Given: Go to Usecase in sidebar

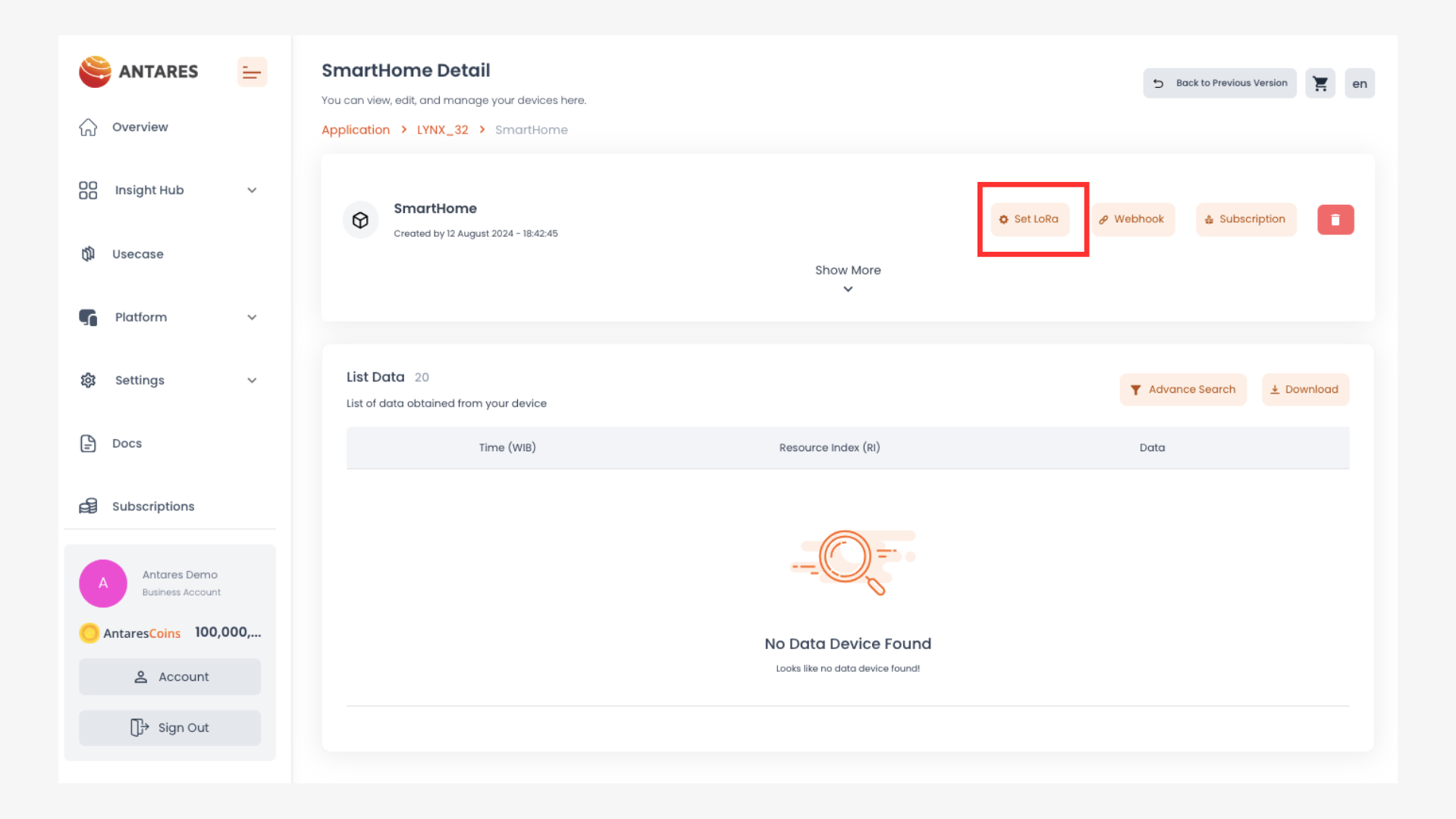Looking at the screenshot, I should [x=137, y=254].
